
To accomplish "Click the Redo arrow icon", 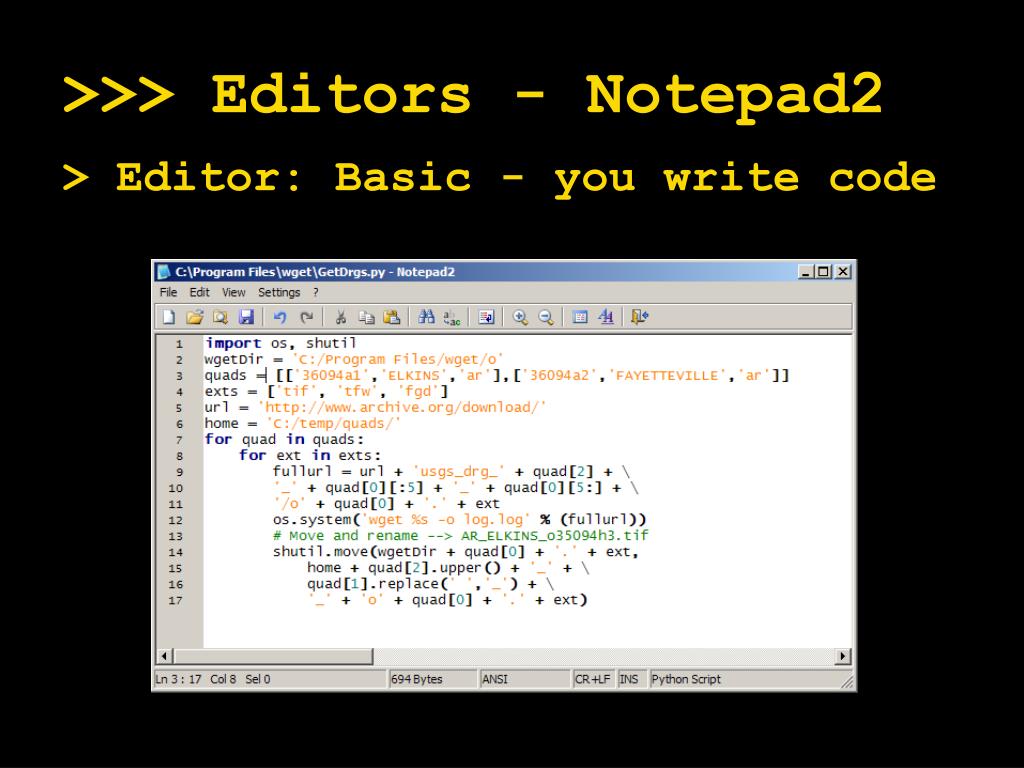I will tap(306, 317).
